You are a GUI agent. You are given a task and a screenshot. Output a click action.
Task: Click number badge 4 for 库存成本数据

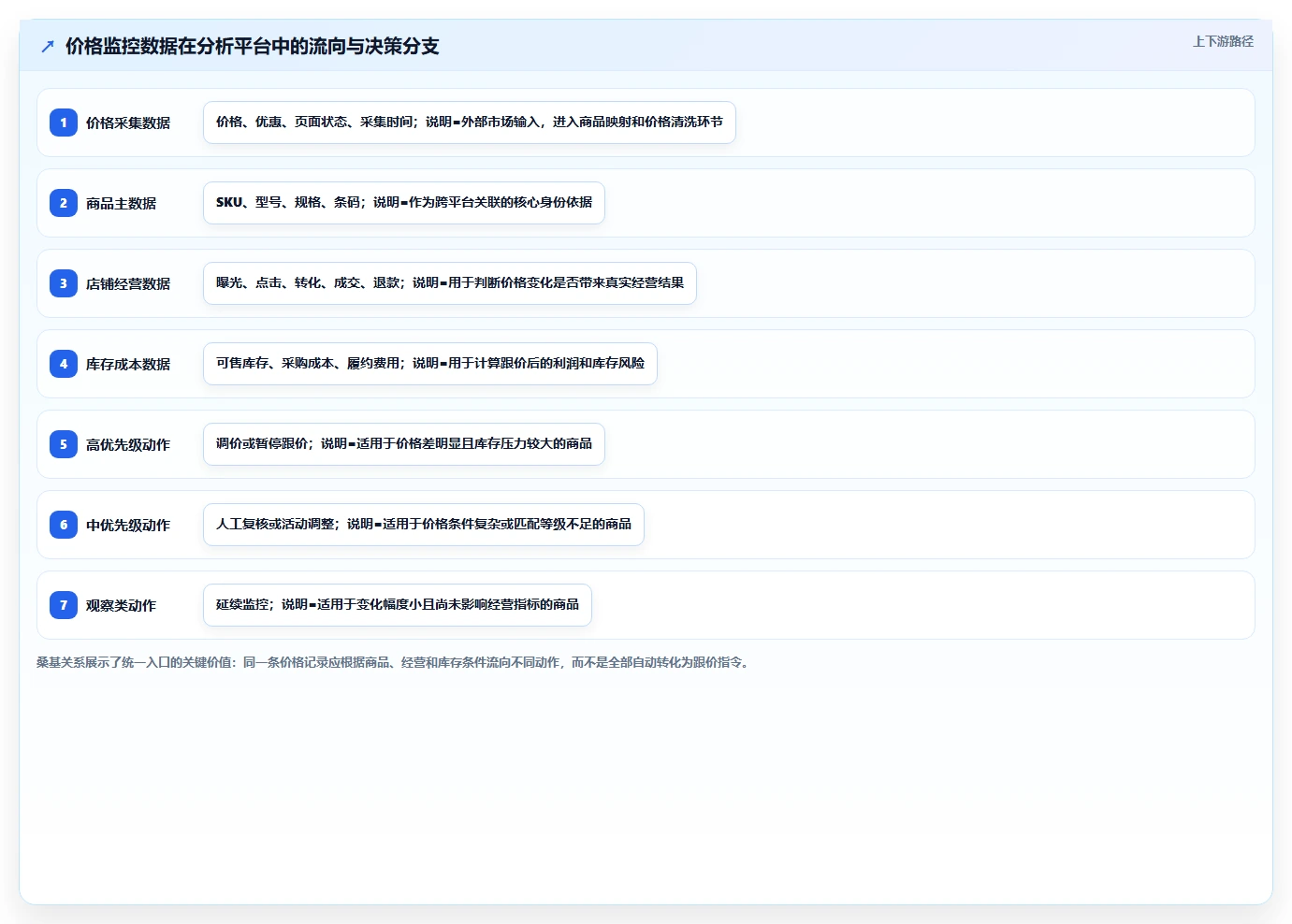click(64, 364)
